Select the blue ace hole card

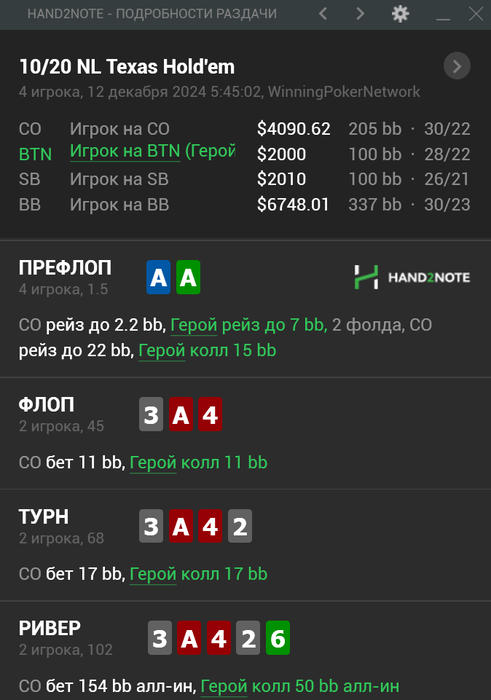tap(158, 277)
